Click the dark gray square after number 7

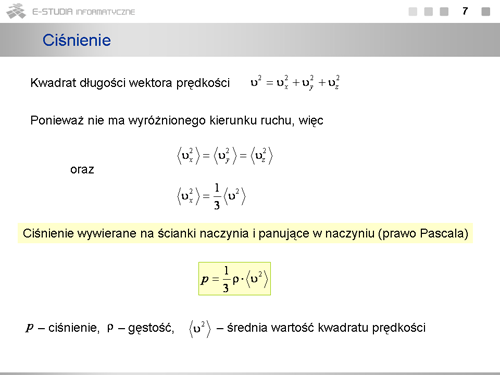coord(486,12)
